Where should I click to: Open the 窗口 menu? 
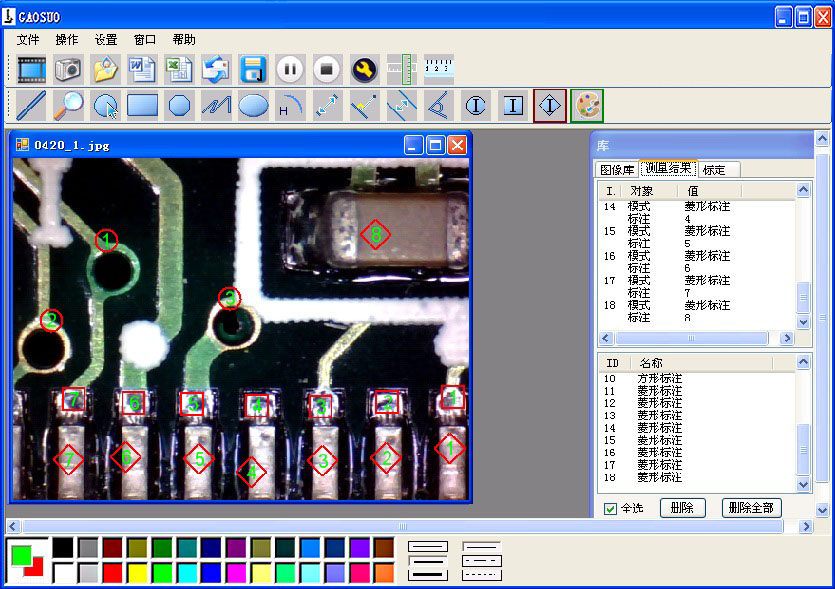145,39
